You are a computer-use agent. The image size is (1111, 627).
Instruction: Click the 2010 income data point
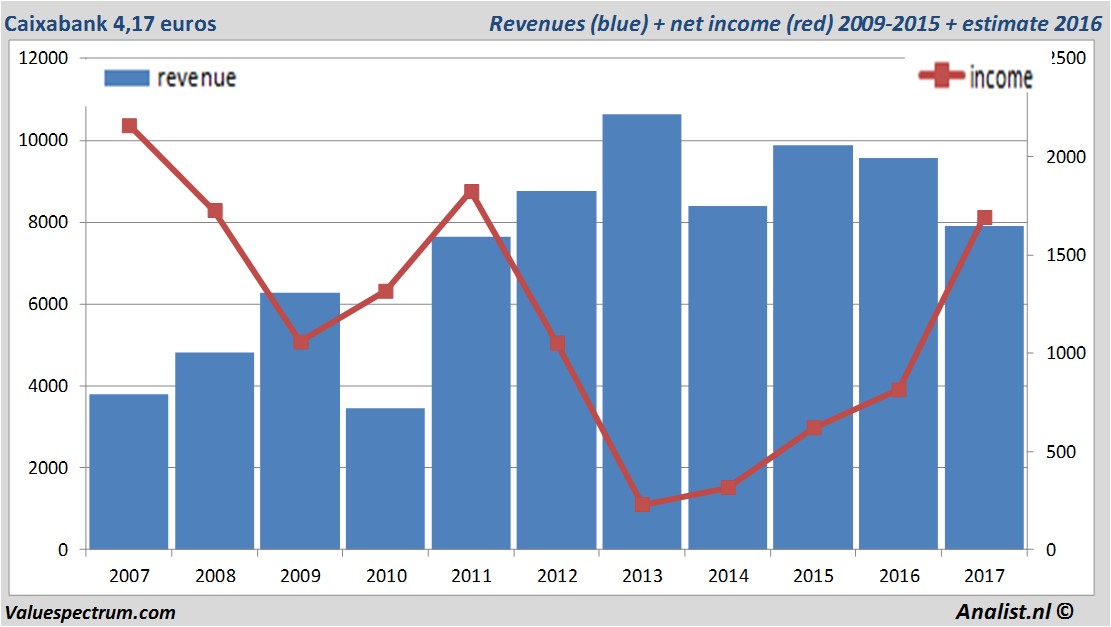385,291
